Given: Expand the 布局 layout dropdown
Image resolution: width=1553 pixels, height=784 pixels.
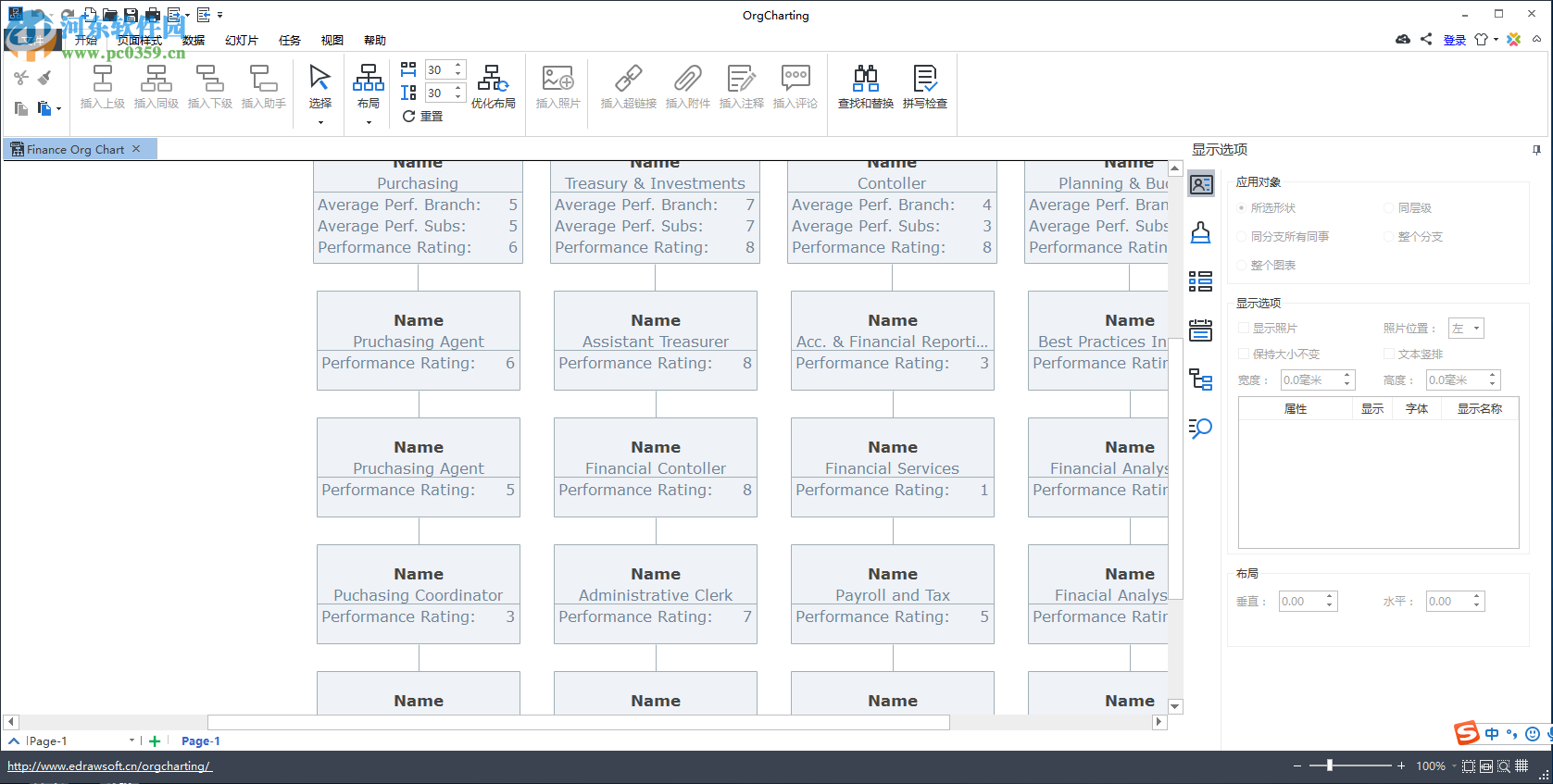Looking at the screenshot, I should click(x=369, y=122).
